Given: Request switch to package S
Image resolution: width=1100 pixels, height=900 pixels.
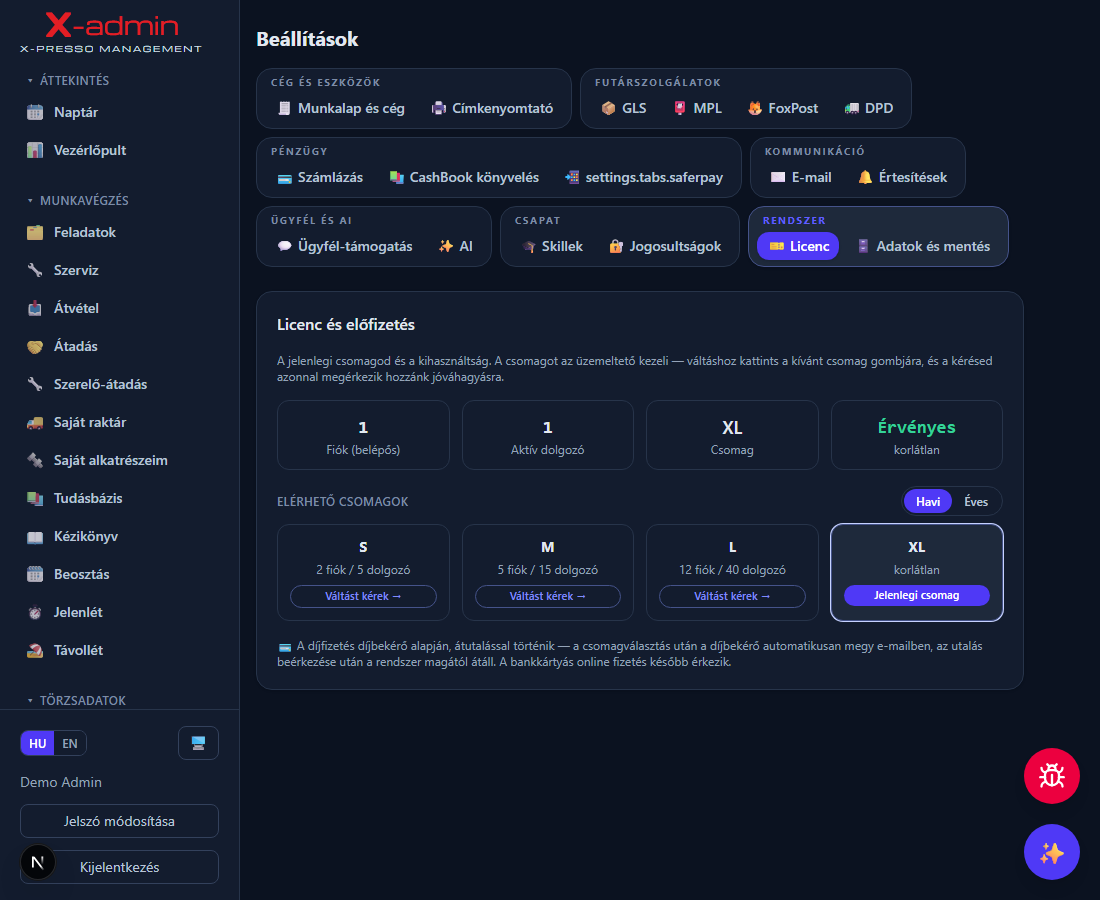Looking at the screenshot, I should click(363, 596).
